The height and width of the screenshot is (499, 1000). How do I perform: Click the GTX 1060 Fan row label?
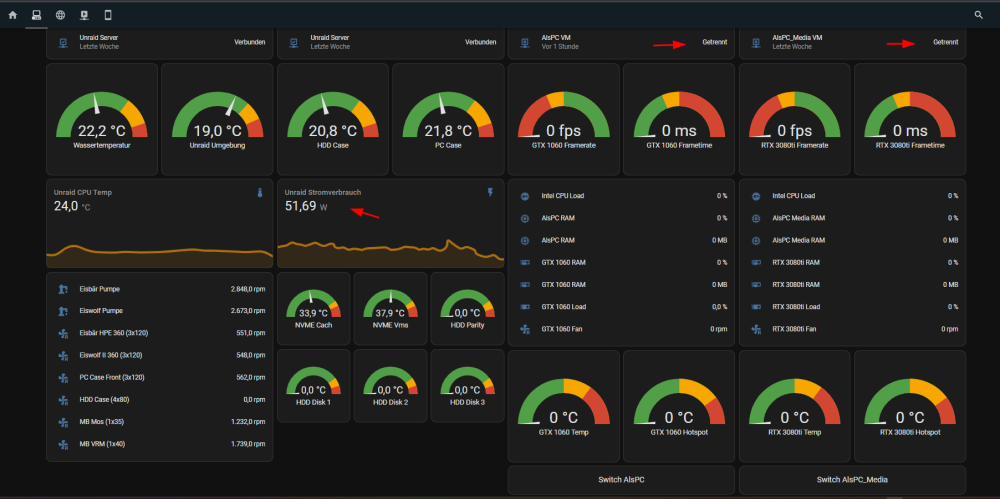click(561, 329)
